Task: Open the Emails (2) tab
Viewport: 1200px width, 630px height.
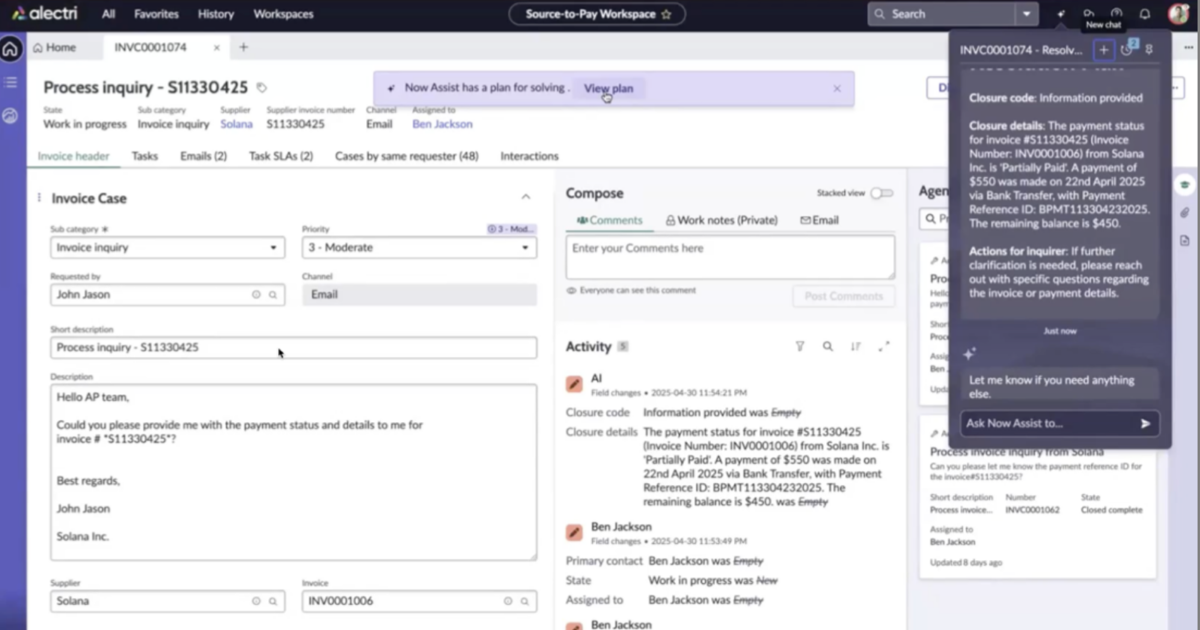Action: pos(203,156)
